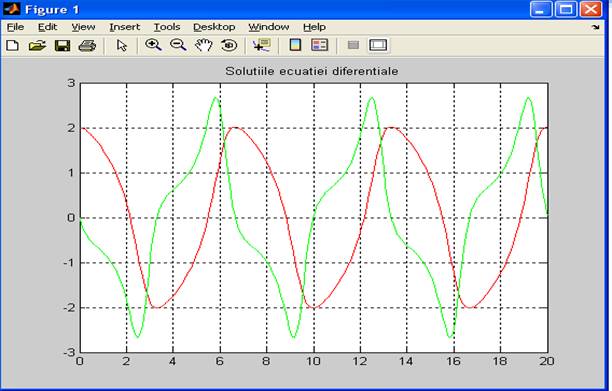Insert a colorbar from the toolbar
Image resolution: width=612 pixels, height=391 pixels.
coord(295,45)
